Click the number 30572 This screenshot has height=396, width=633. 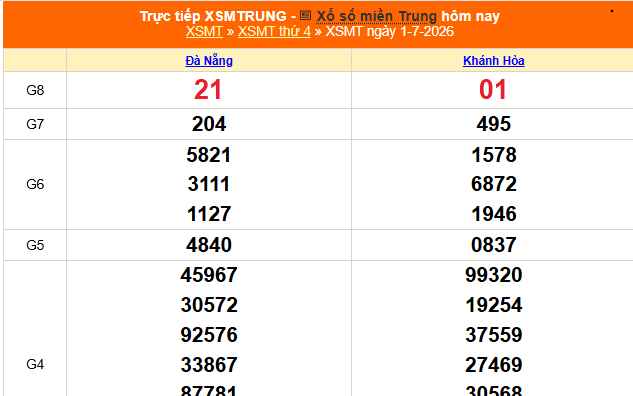[x=209, y=305]
